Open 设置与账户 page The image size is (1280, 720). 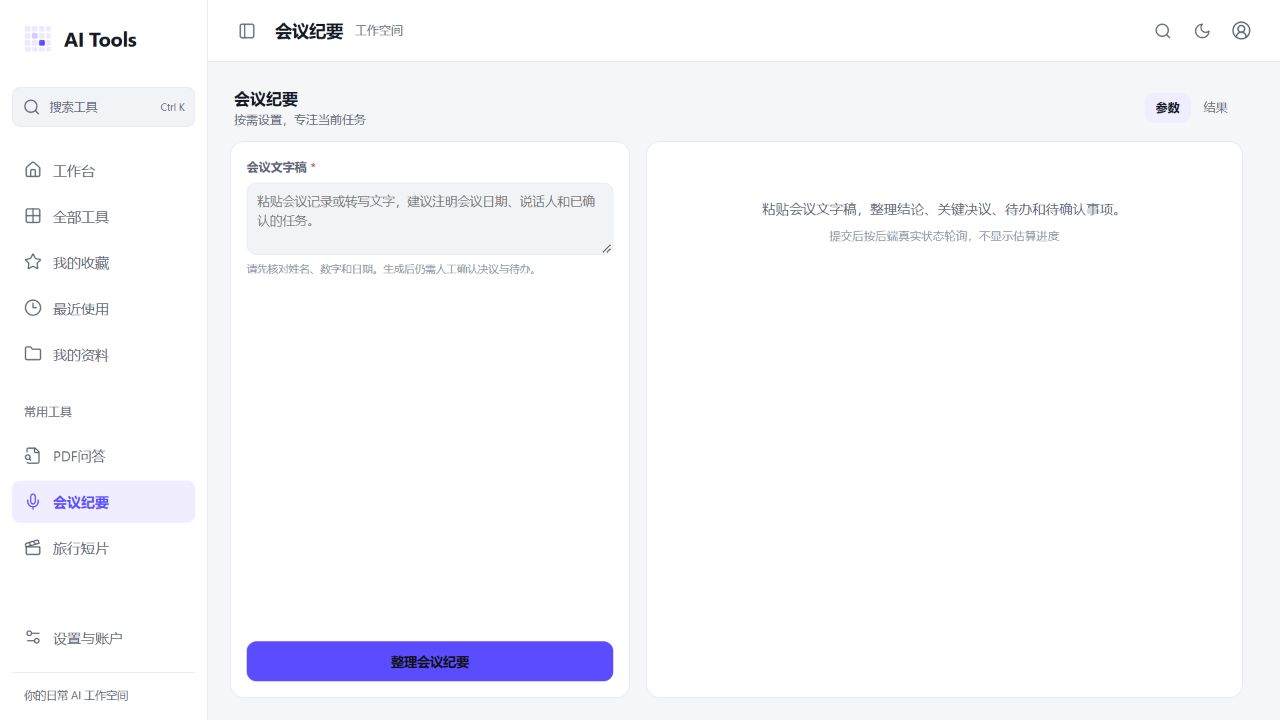104,638
